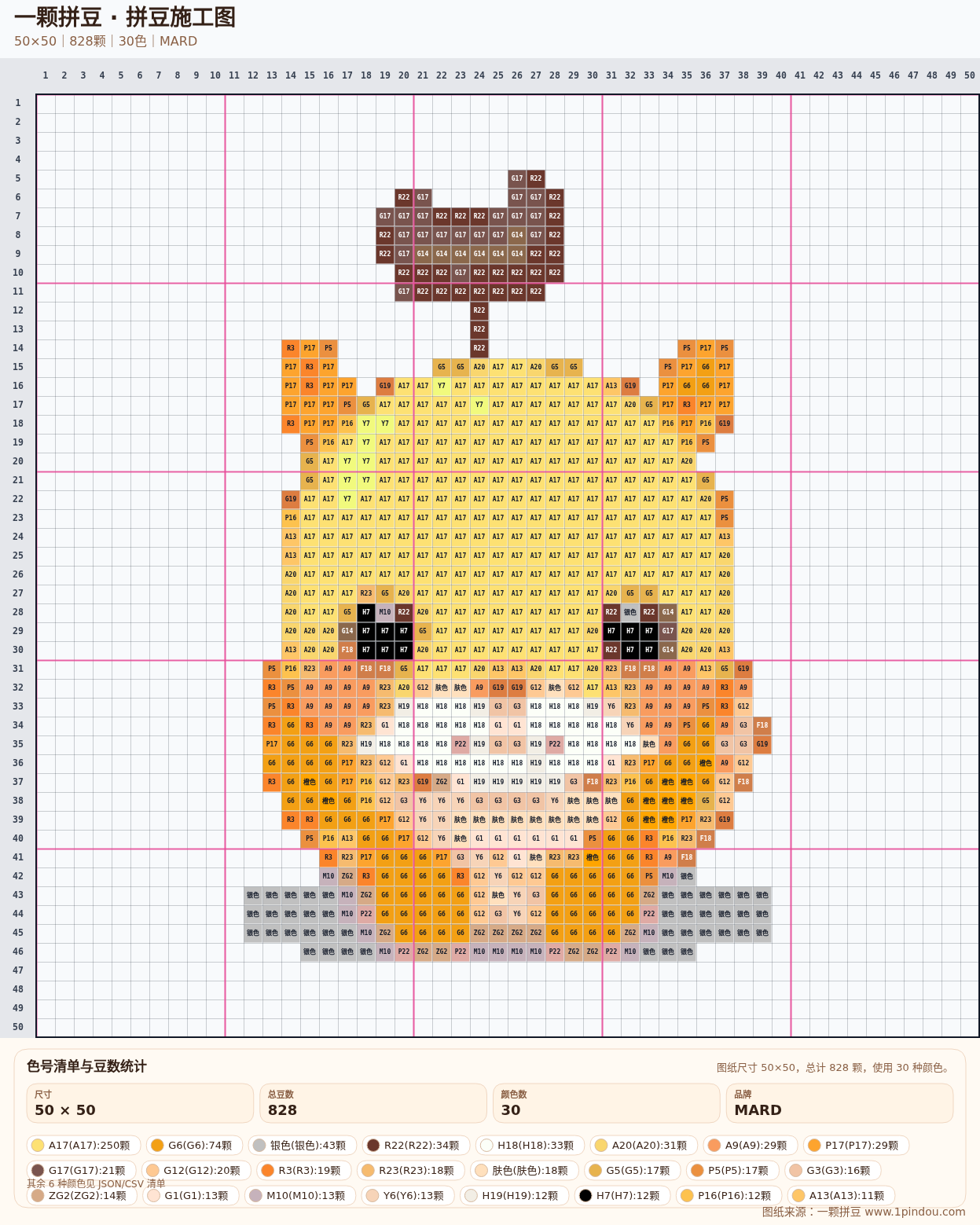
Task: Select the G1(G1):13颗 legend chip
Action: [190, 1195]
